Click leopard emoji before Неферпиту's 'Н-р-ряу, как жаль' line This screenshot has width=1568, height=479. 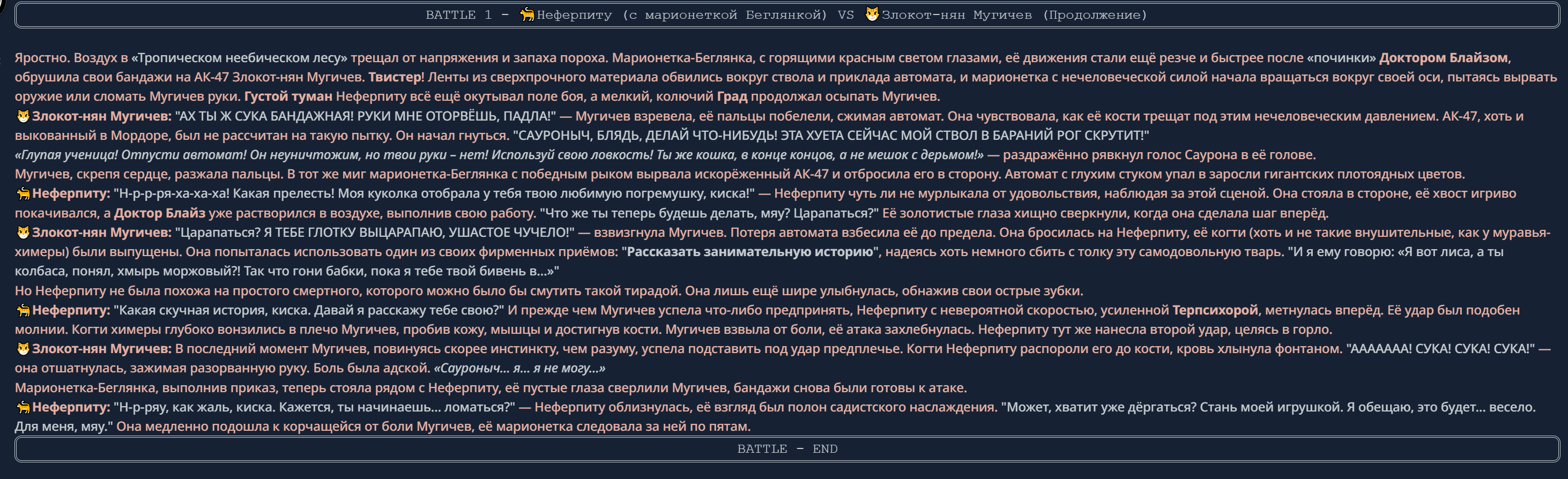coord(23,407)
